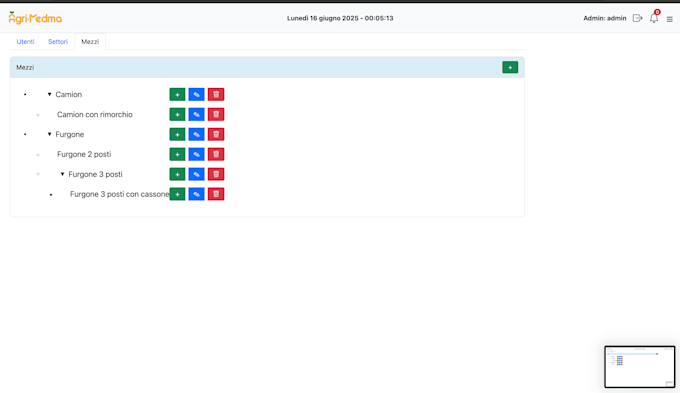
Task: Click the Furgone 3 posti label
Action: click(x=95, y=174)
